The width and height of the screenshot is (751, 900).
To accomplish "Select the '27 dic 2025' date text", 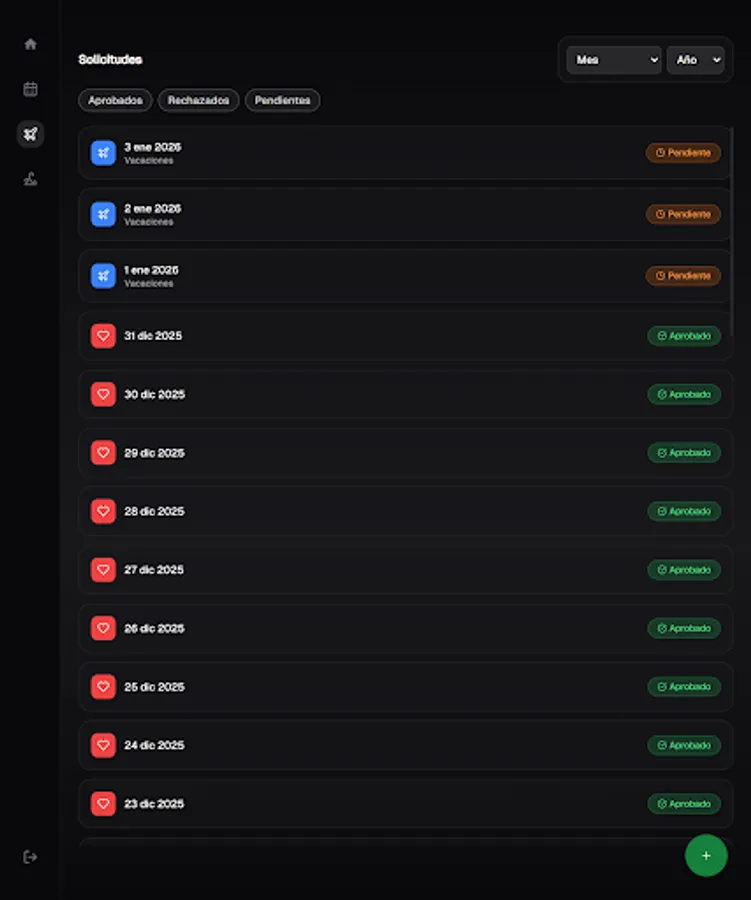I will 154,570.
